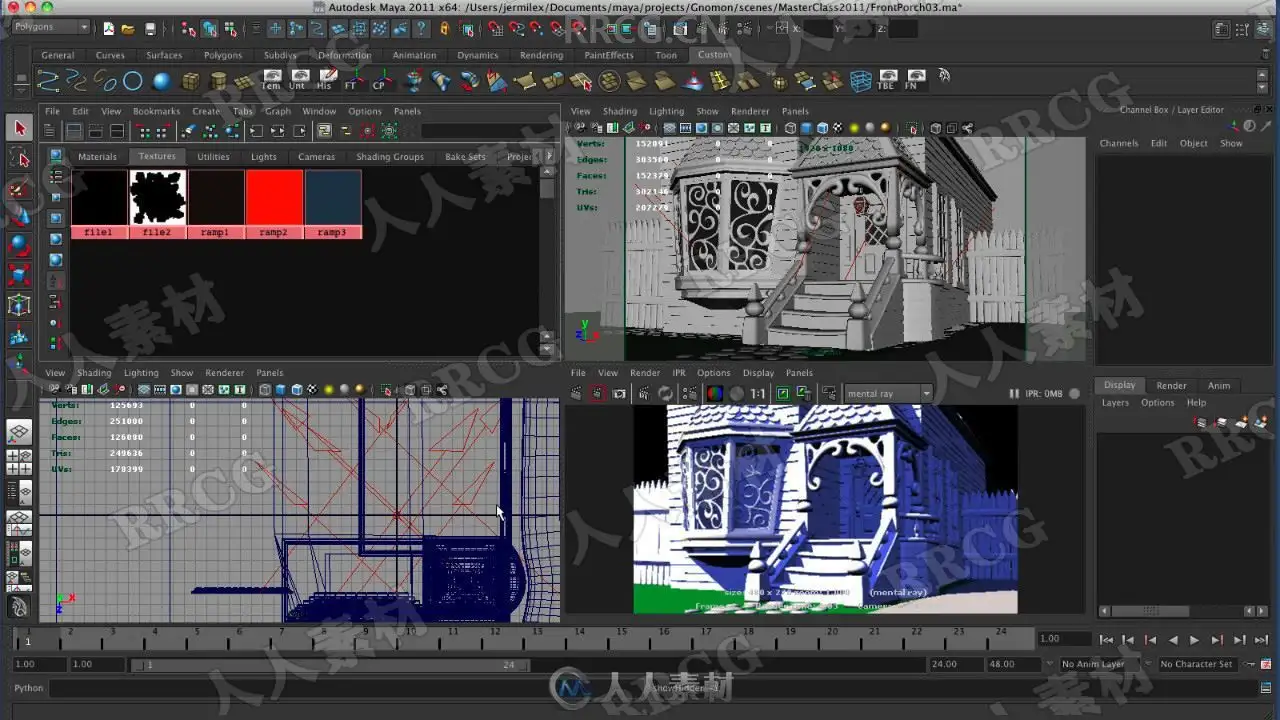This screenshot has height=720, width=1280.
Task: Click the CP center pivot shelf icon
Action: coord(380,81)
